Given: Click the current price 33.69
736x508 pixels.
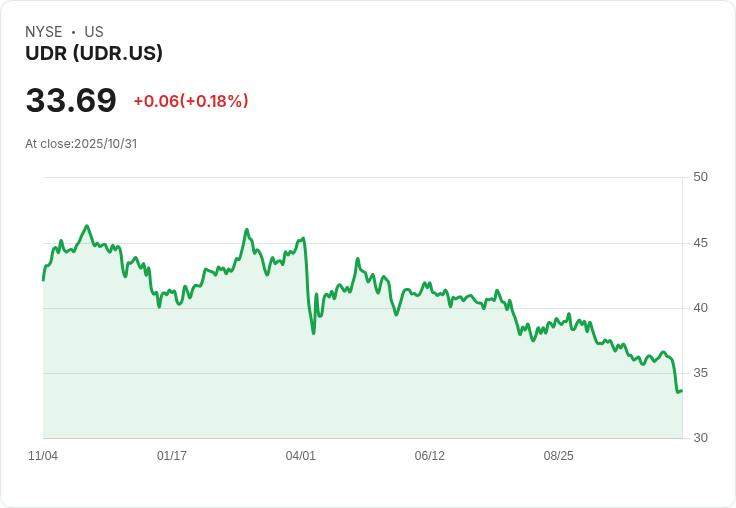Looking at the screenshot, I should pyautogui.click(x=71, y=100).
